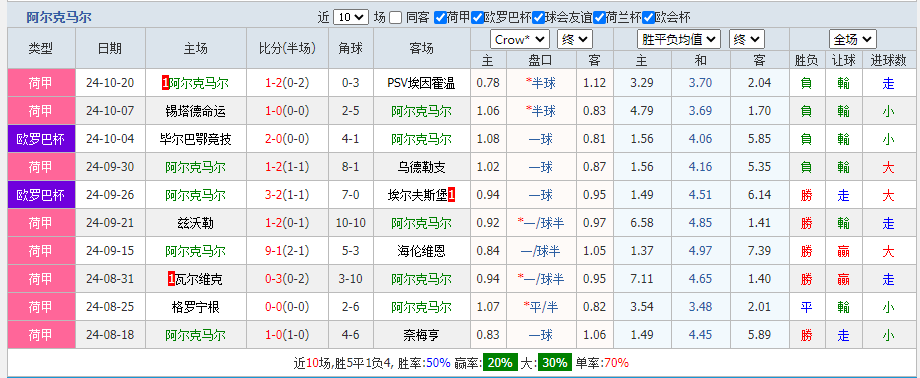Click 荷甲 label for the 24-08-18 match
920x378 pixels.
pos(41,335)
